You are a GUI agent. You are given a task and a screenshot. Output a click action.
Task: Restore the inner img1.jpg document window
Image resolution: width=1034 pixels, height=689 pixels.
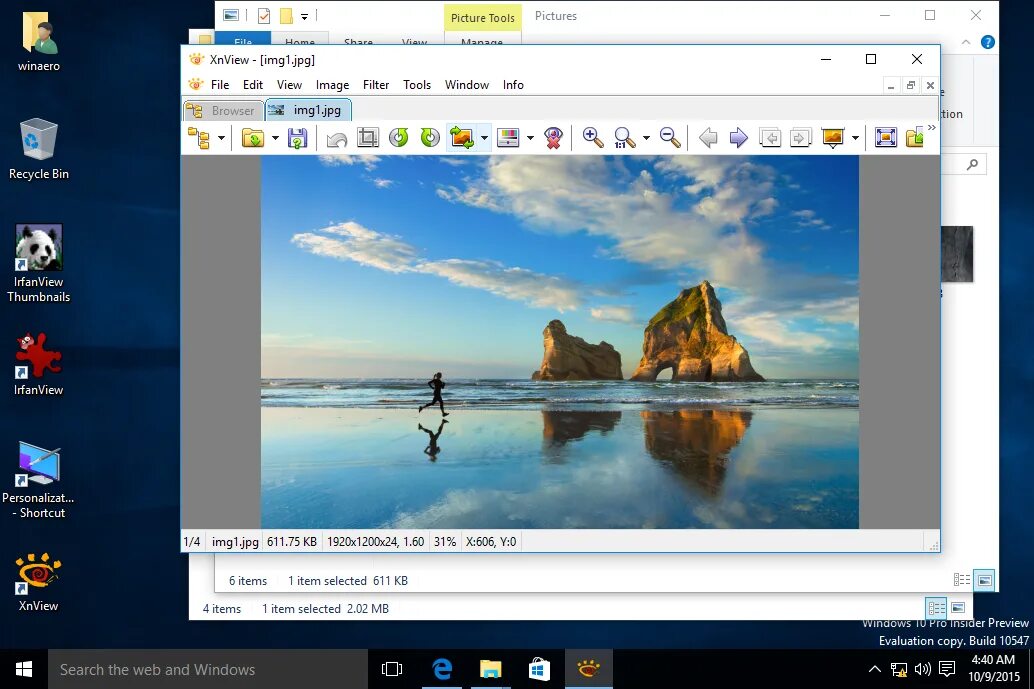pos(911,86)
